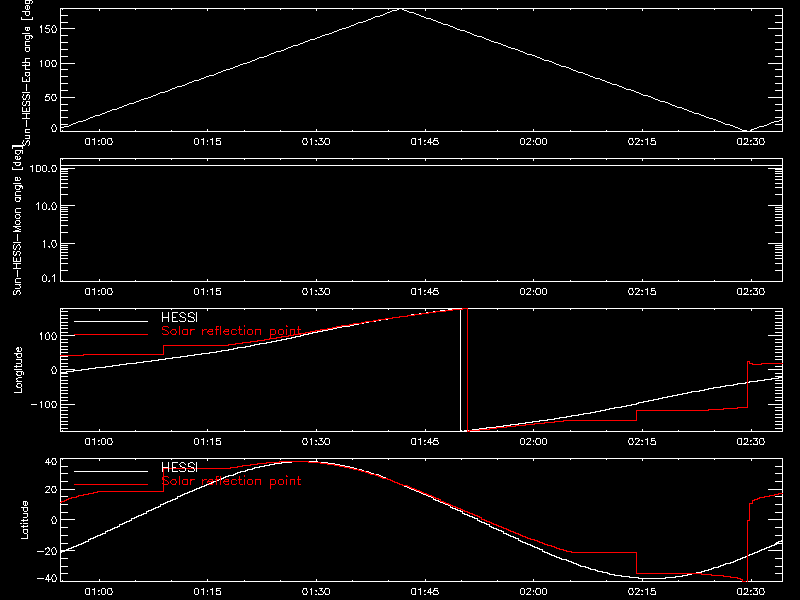The width and height of the screenshot is (800, 600).
Task: Click 01:15 label under Longitude plot
Action: (207, 442)
